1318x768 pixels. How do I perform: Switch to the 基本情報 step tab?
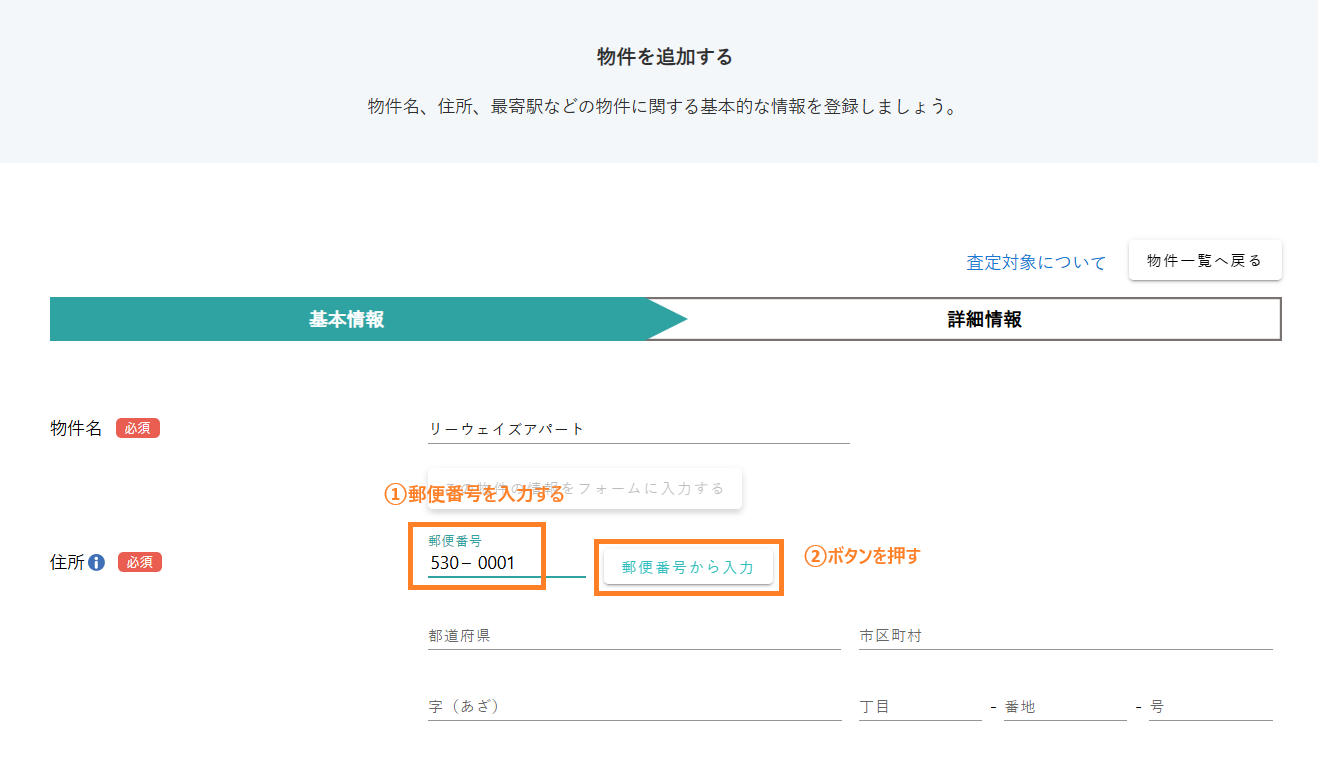(x=347, y=320)
